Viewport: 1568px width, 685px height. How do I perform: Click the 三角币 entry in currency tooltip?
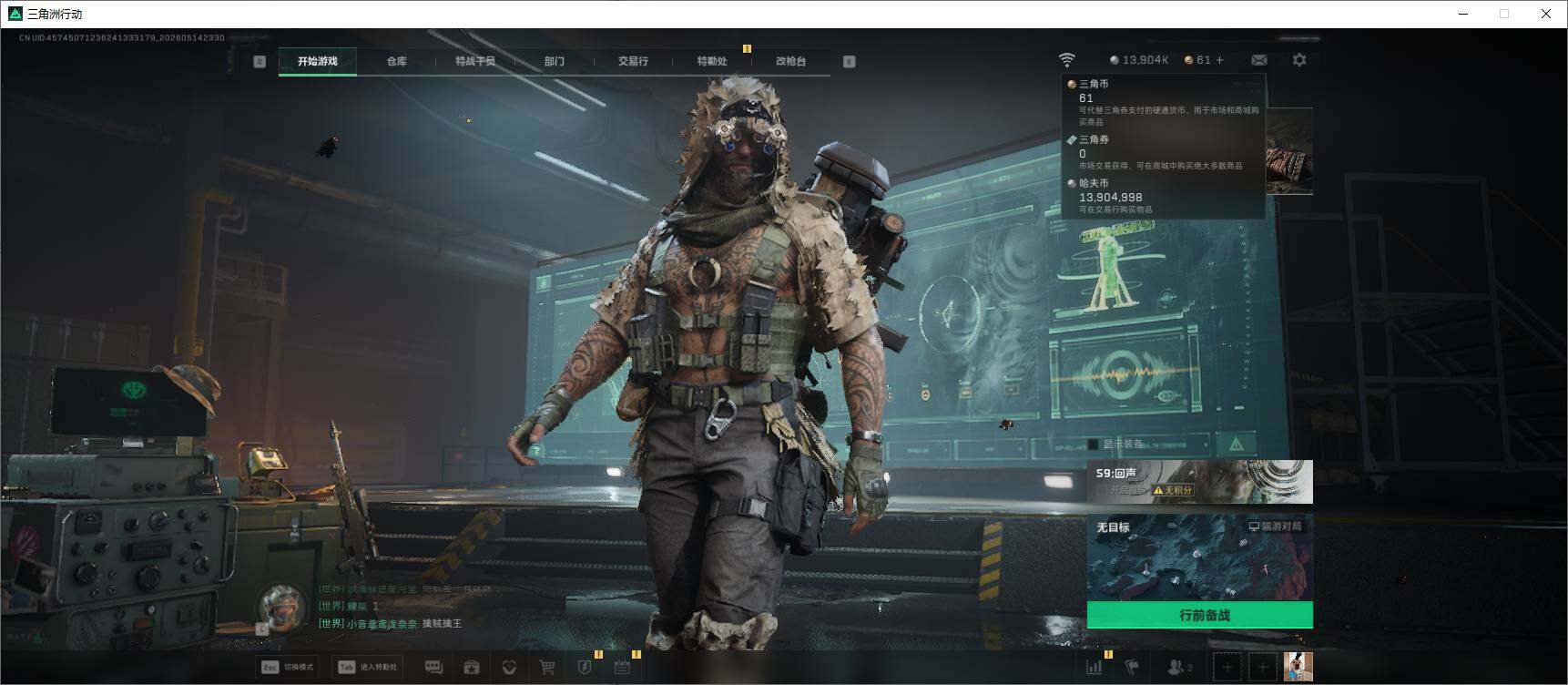(1165, 102)
